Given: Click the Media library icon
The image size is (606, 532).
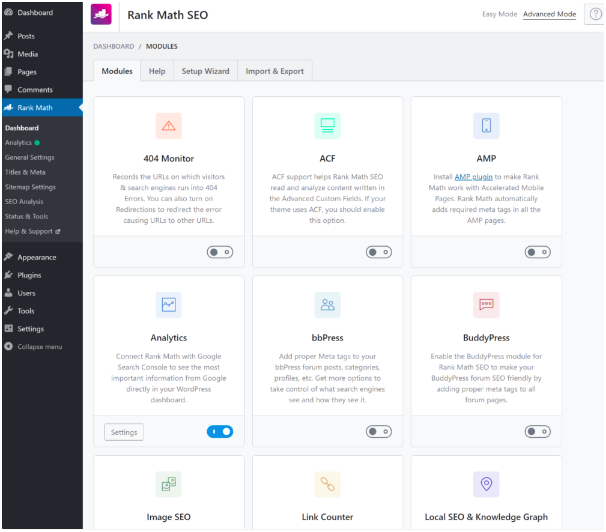Looking at the screenshot, I should 9,54.
